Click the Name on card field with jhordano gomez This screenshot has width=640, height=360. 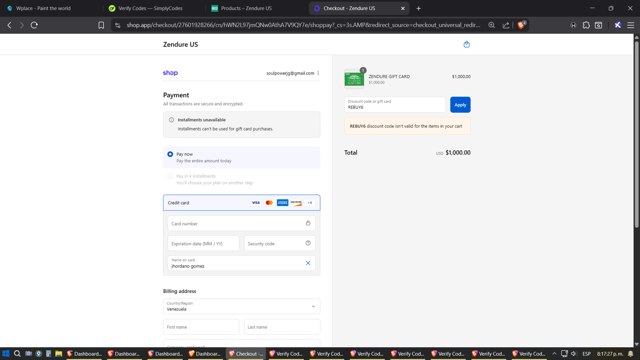coord(242,263)
